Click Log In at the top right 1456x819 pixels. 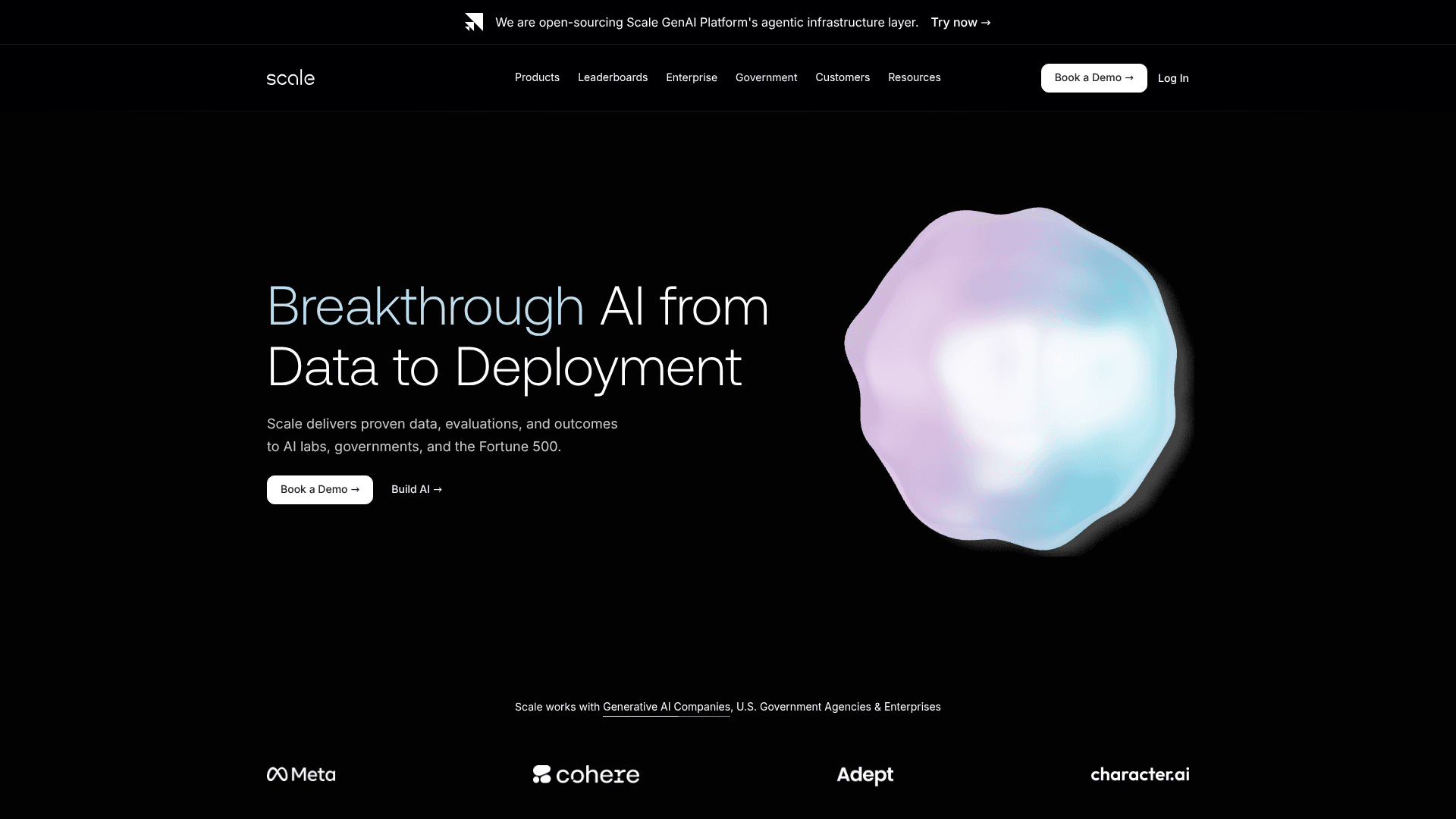point(1172,77)
